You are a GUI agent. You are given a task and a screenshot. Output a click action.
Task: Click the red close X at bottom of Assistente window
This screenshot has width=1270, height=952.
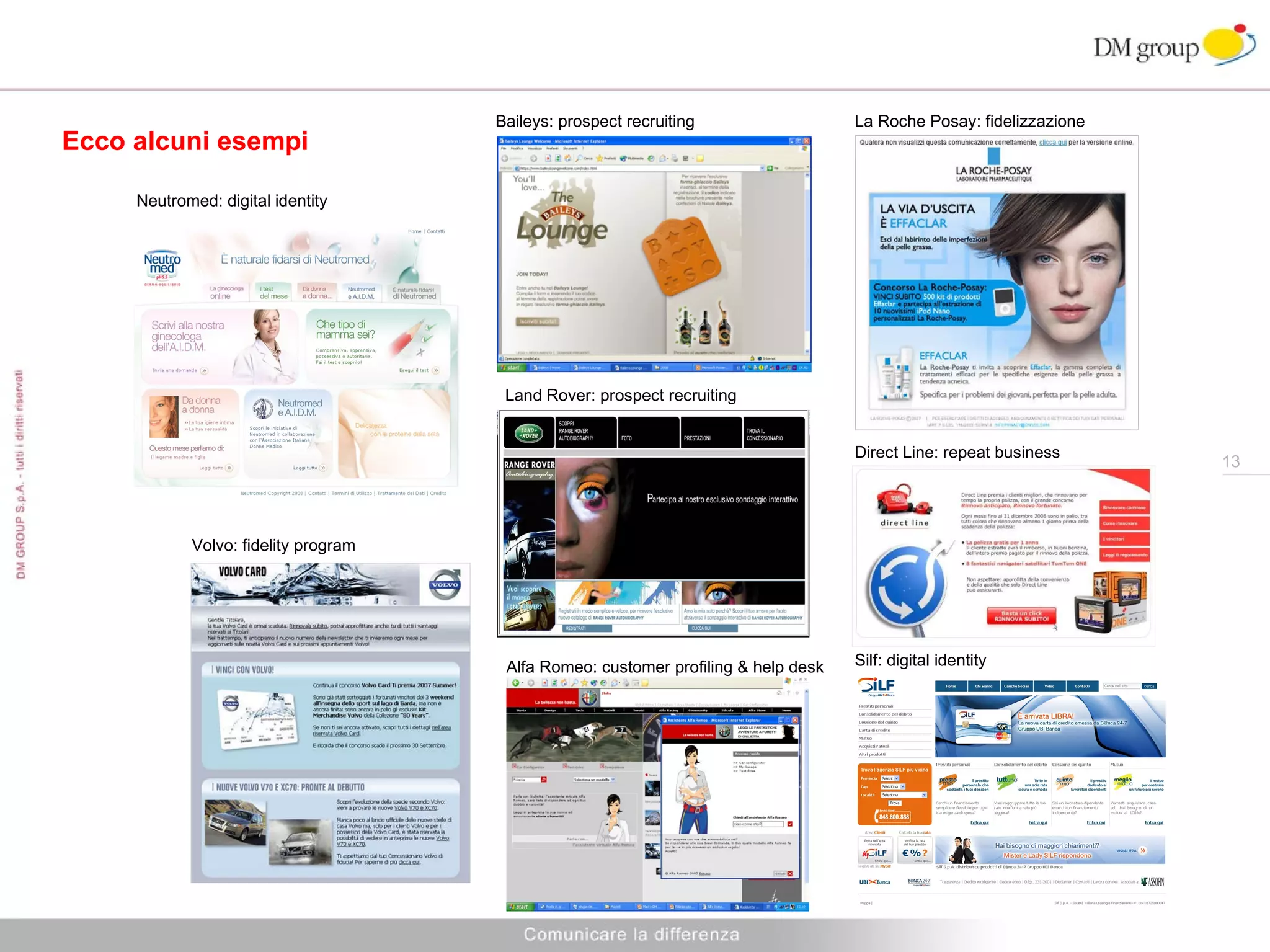[790, 874]
